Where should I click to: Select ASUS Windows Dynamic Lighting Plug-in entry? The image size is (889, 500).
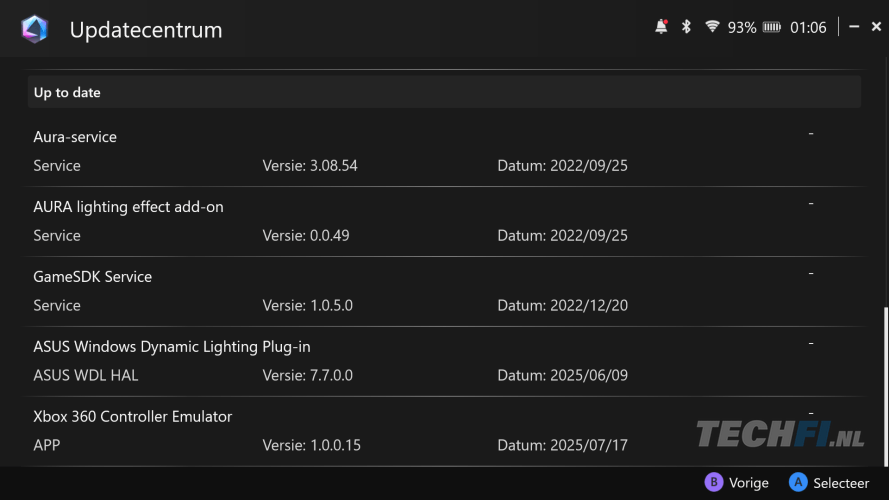click(x=172, y=347)
